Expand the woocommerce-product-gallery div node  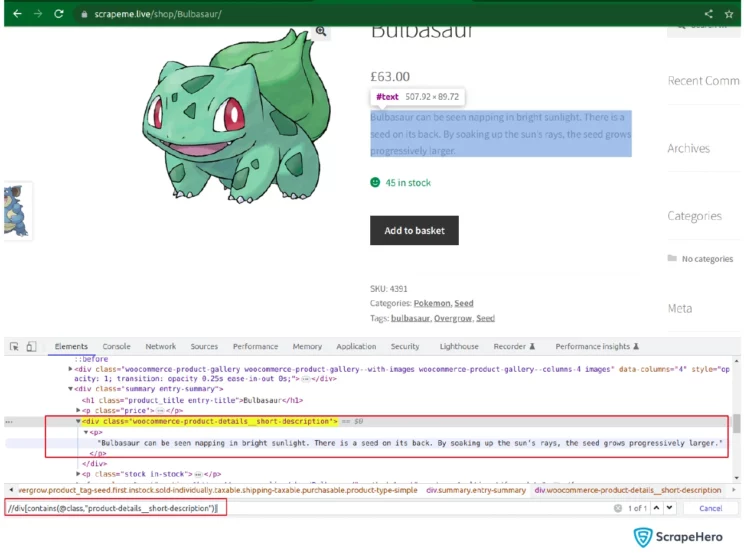coord(70,369)
